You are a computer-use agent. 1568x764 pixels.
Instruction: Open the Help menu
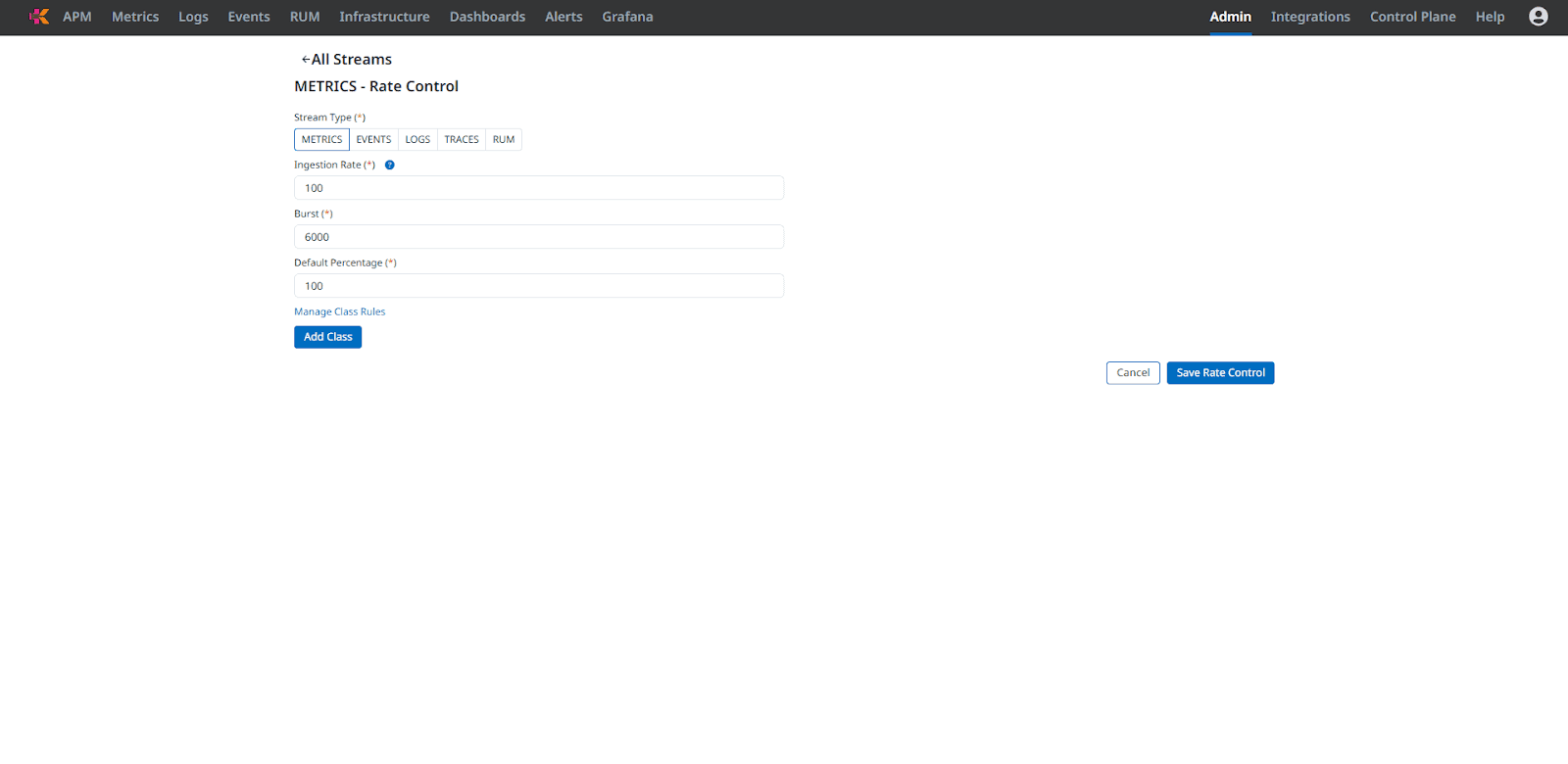tap(1490, 17)
